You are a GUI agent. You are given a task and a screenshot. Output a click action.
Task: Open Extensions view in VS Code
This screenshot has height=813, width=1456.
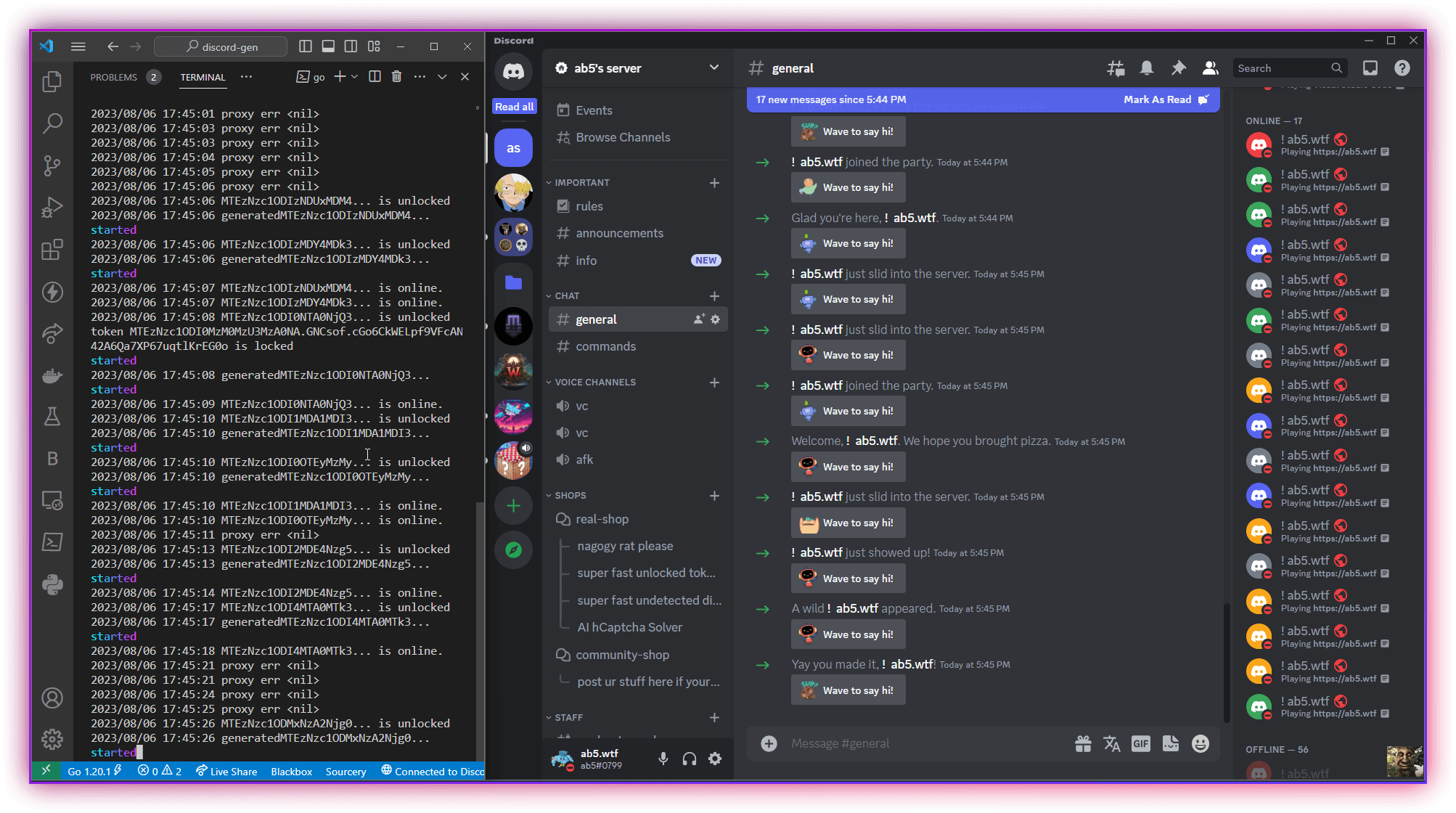point(52,250)
